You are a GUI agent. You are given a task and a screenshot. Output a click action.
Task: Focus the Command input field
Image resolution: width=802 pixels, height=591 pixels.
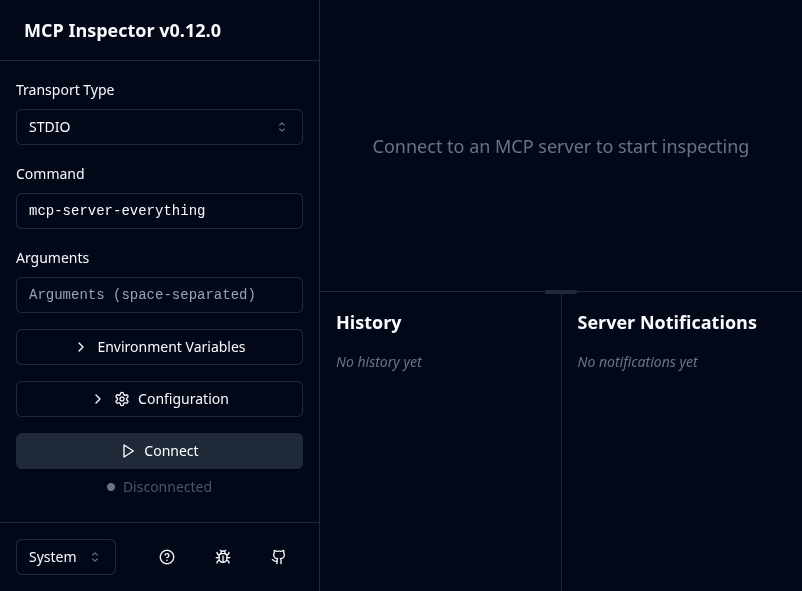(159, 211)
